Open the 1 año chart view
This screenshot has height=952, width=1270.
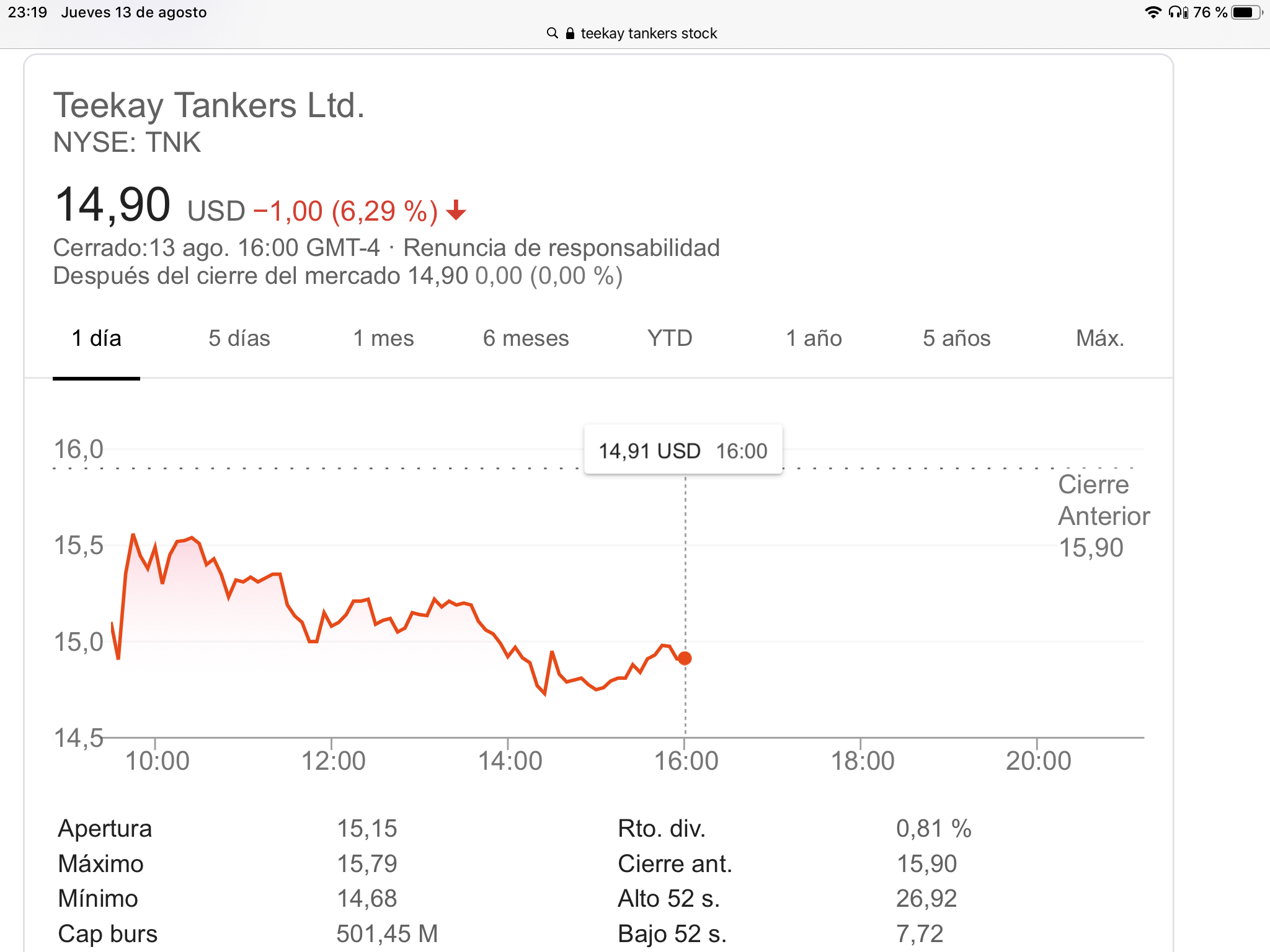pos(814,338)
